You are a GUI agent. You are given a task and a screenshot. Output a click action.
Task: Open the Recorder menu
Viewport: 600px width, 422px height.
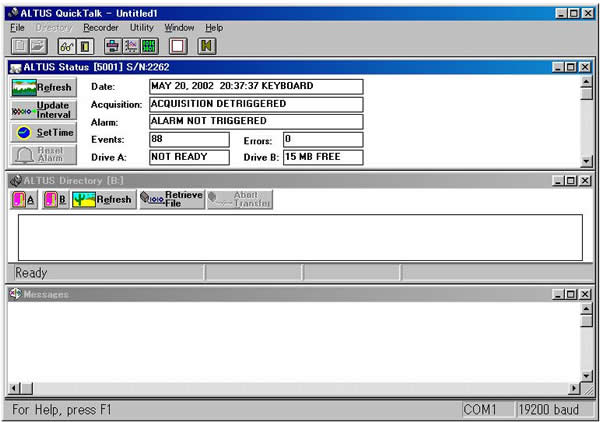coord(101,28)
